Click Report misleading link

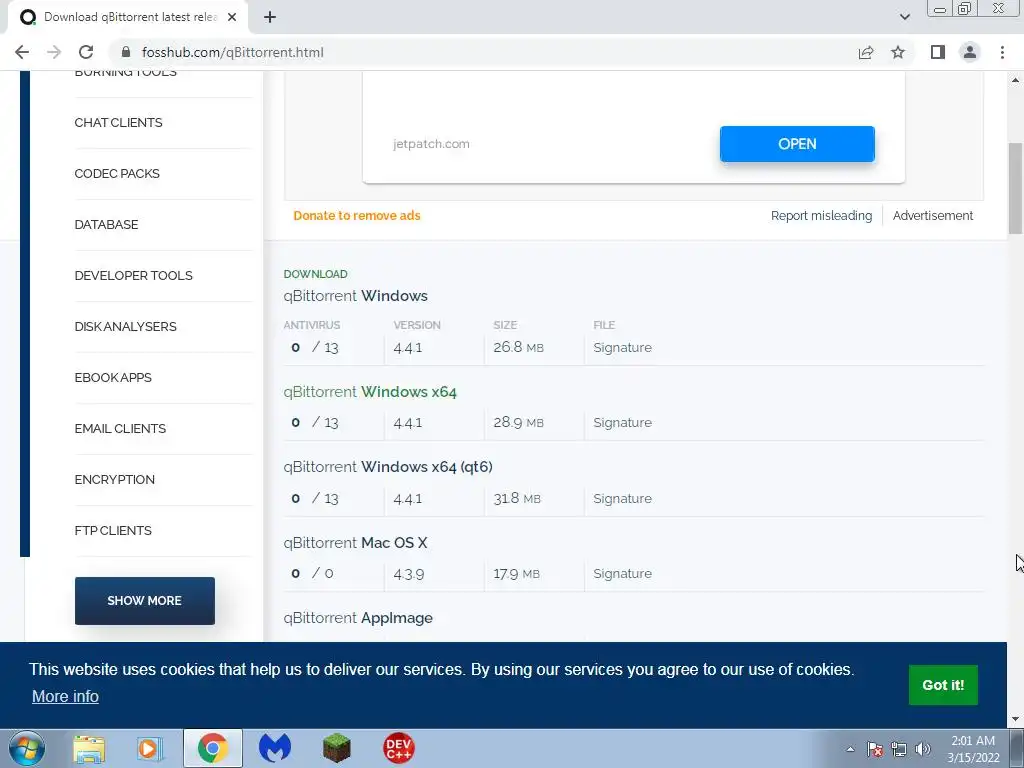pos(821,216)
